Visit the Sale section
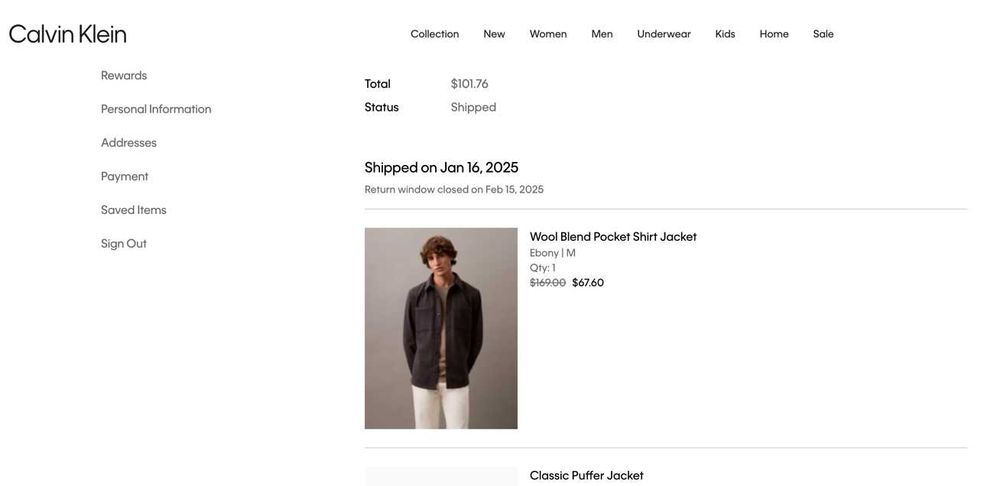The width and height of the screenshot is (1000, 486). (823, 34)
